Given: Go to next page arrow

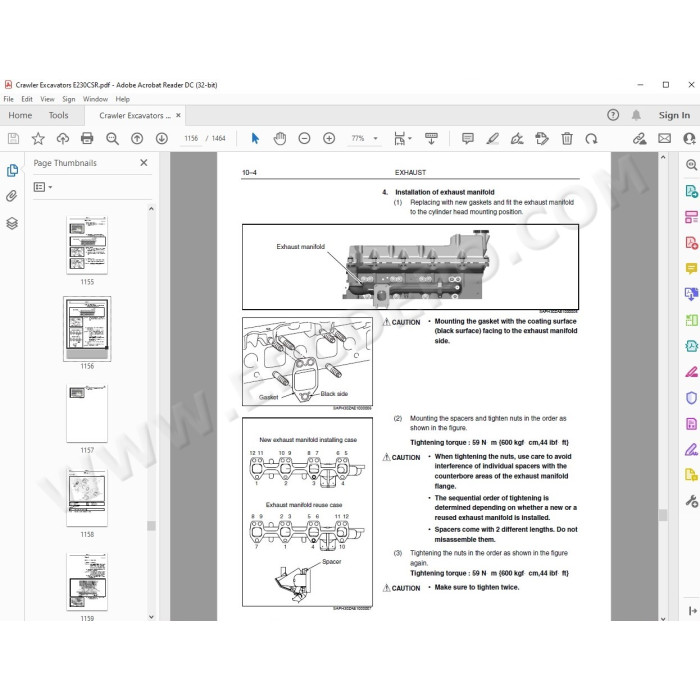Looking at the screenshot, I should [x=162, y=138].
